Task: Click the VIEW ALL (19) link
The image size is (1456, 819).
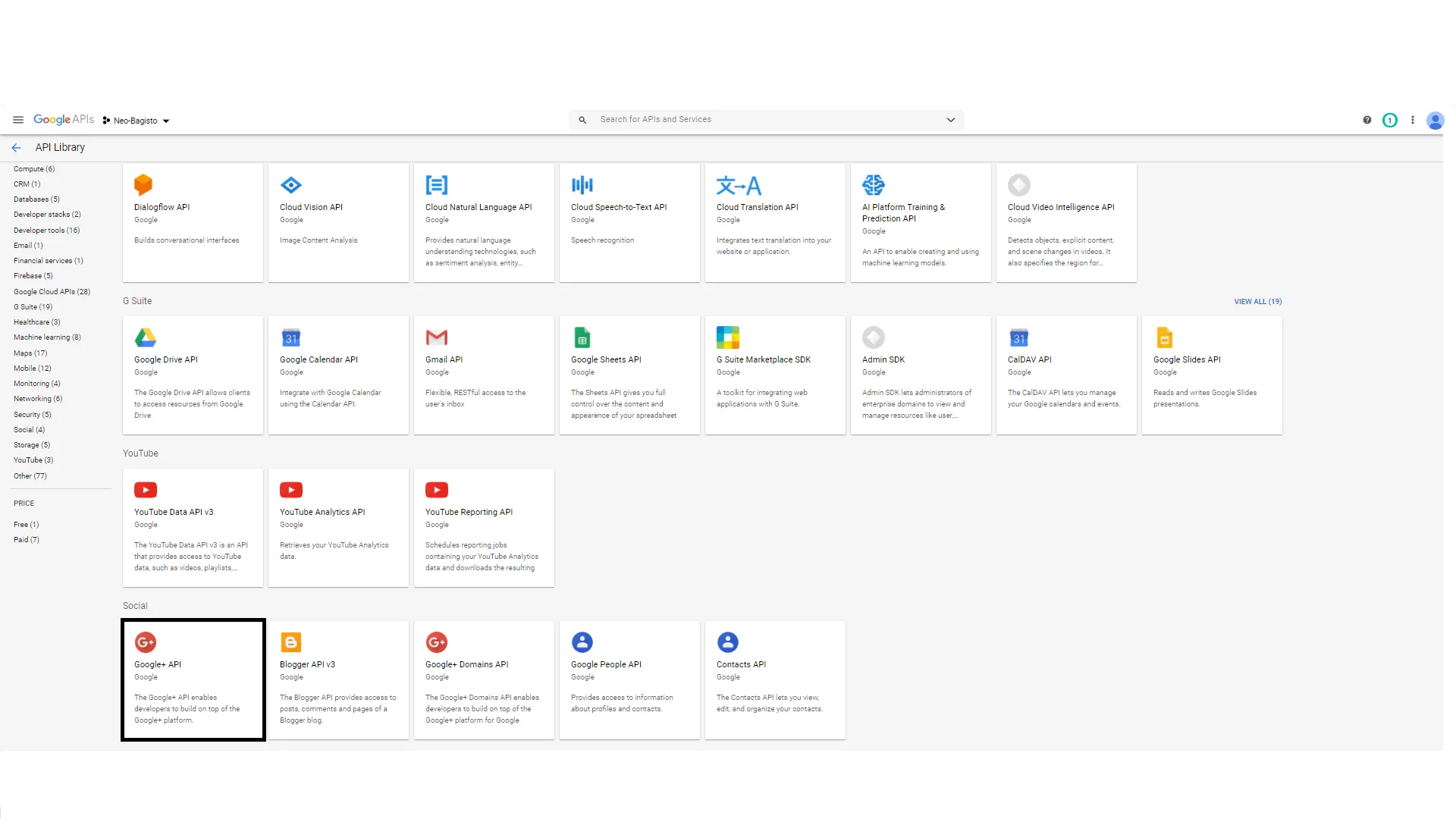Action: pyautogui.click(x=1257, y=302)
